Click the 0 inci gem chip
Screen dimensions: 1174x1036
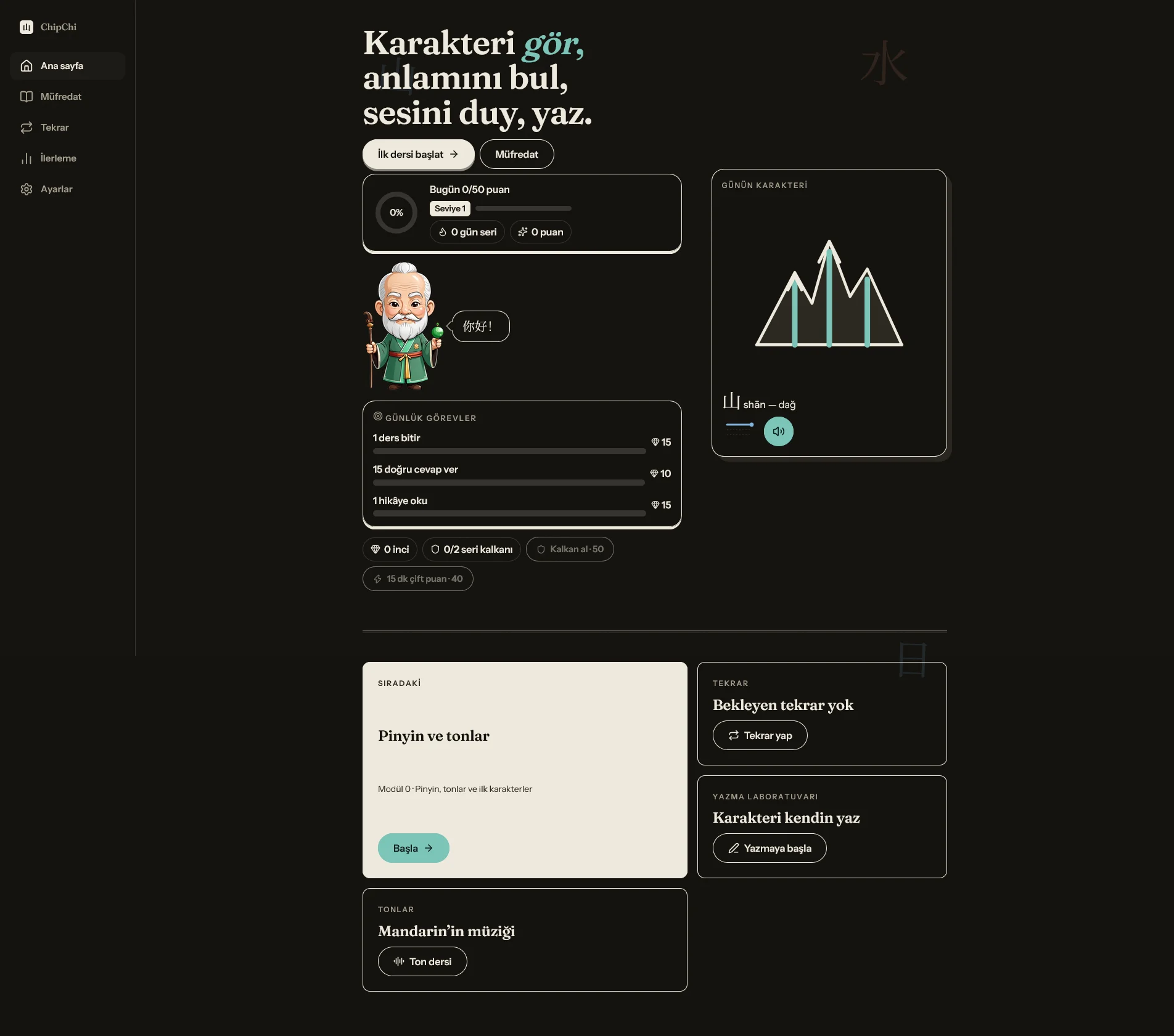(x=390, y=549)
